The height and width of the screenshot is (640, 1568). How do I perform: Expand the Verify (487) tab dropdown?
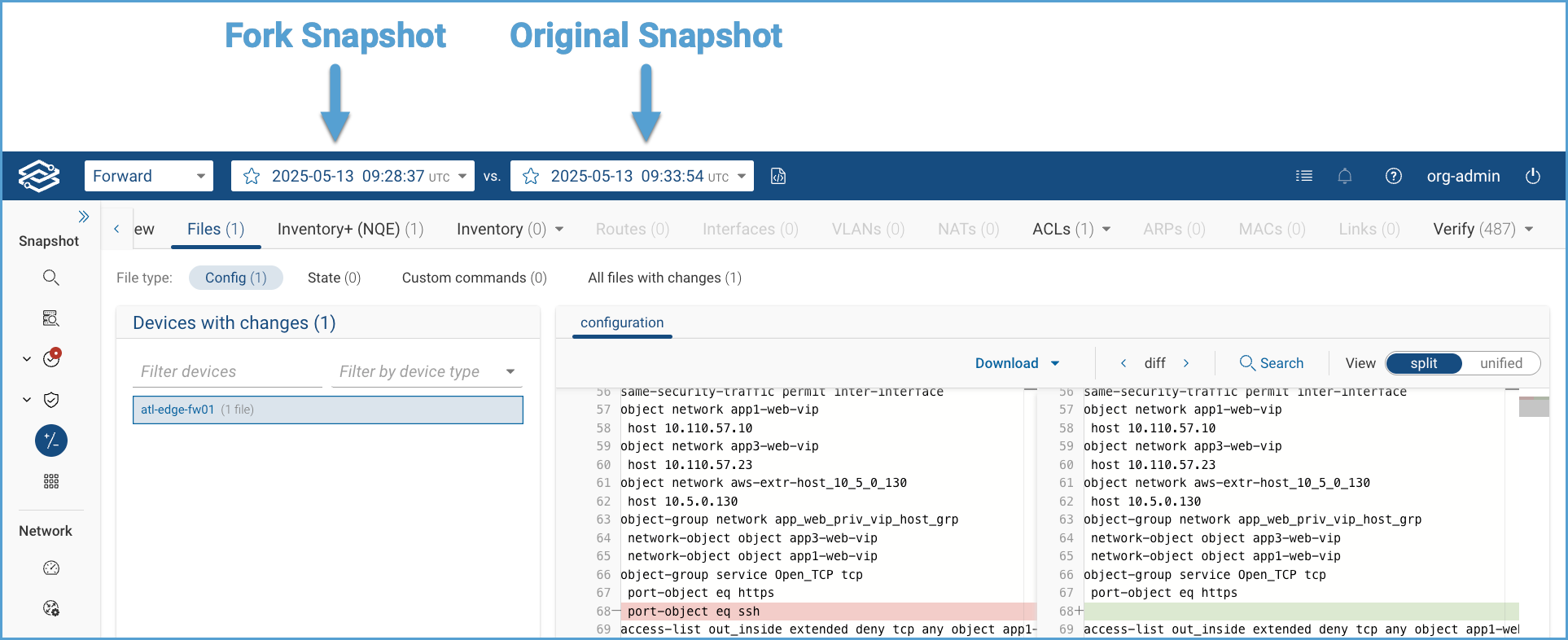1529,230
